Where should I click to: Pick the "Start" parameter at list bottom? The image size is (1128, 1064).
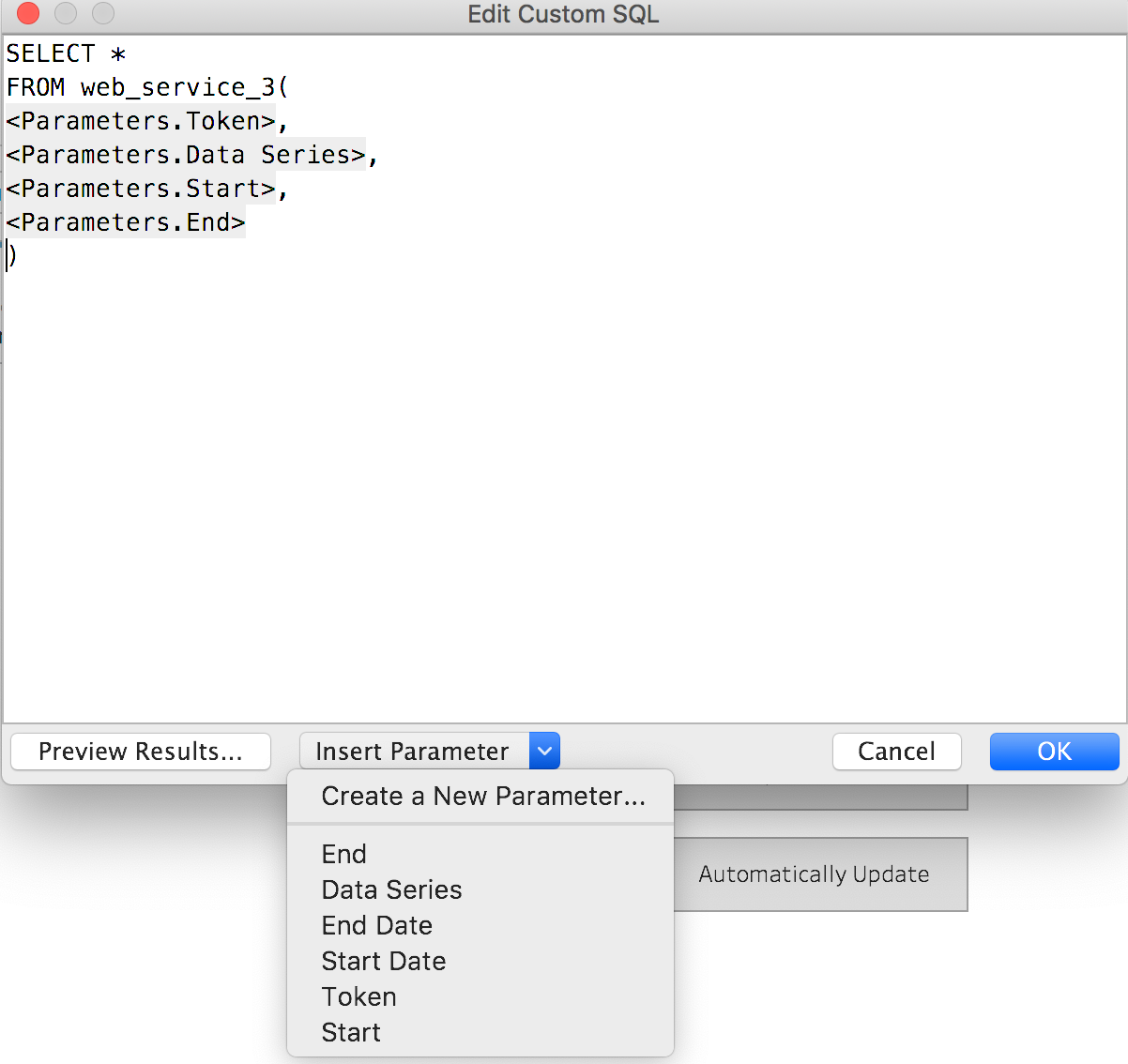tap(350, 1032)
